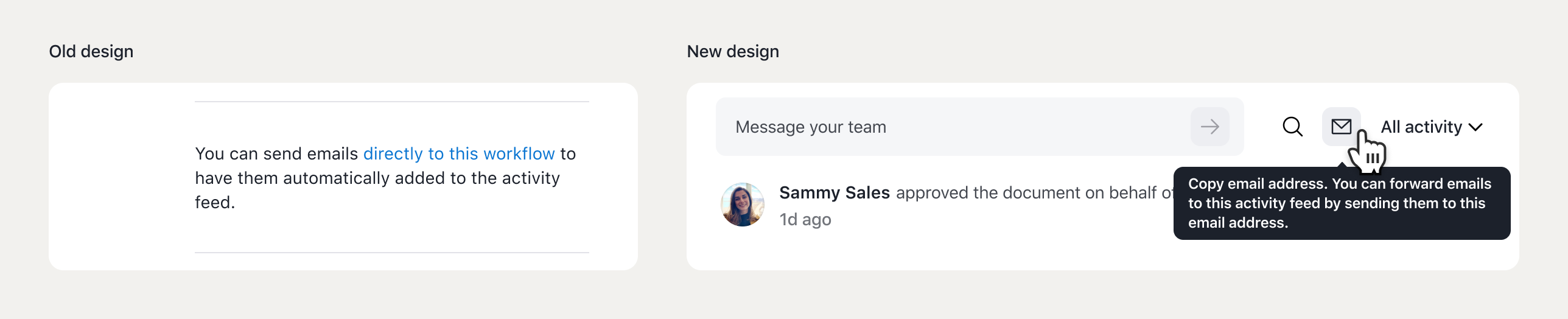The image size is (1568, 319).
Task: Open the 'directly to this workflow' link
Action: 459,153
